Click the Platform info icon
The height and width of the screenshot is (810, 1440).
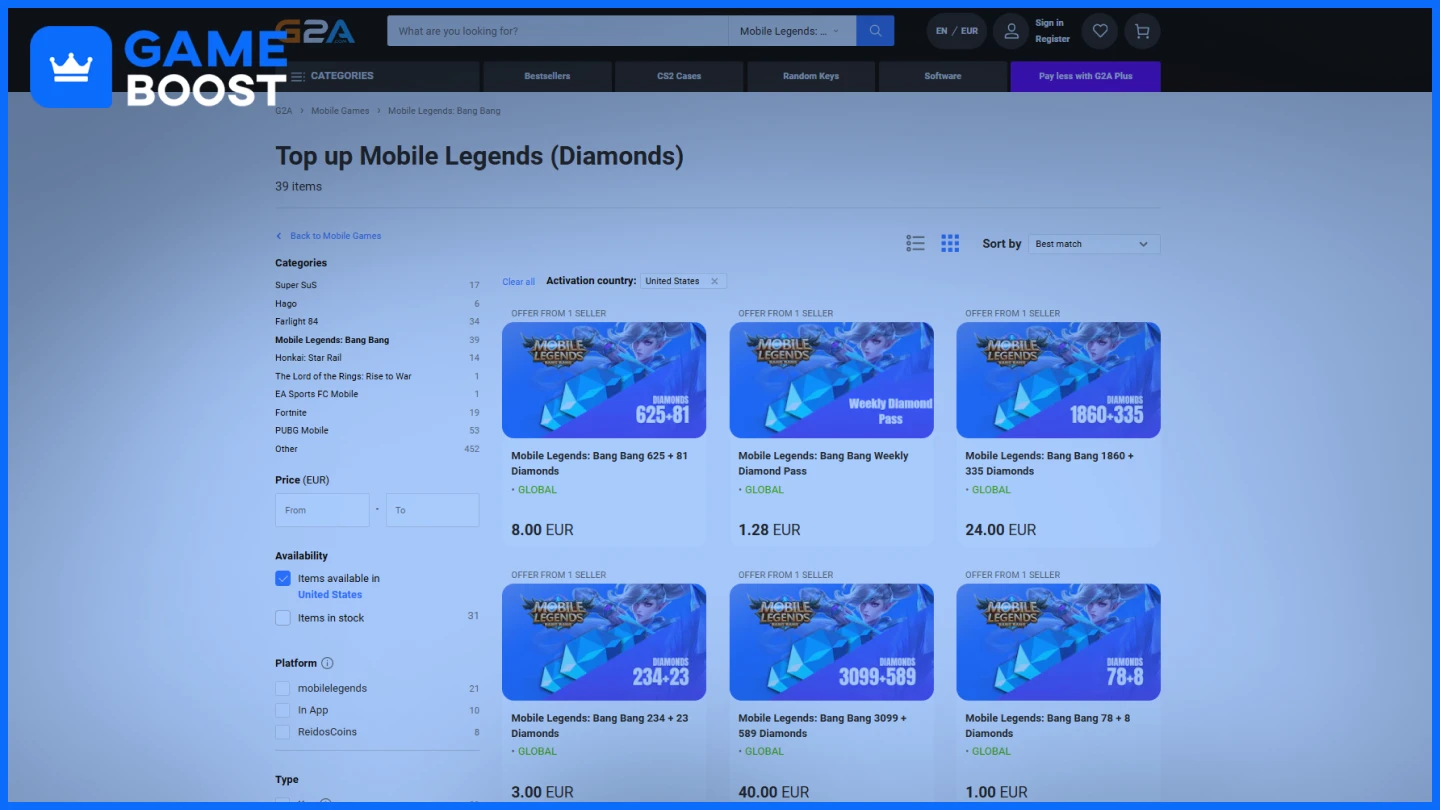[327, 663]
